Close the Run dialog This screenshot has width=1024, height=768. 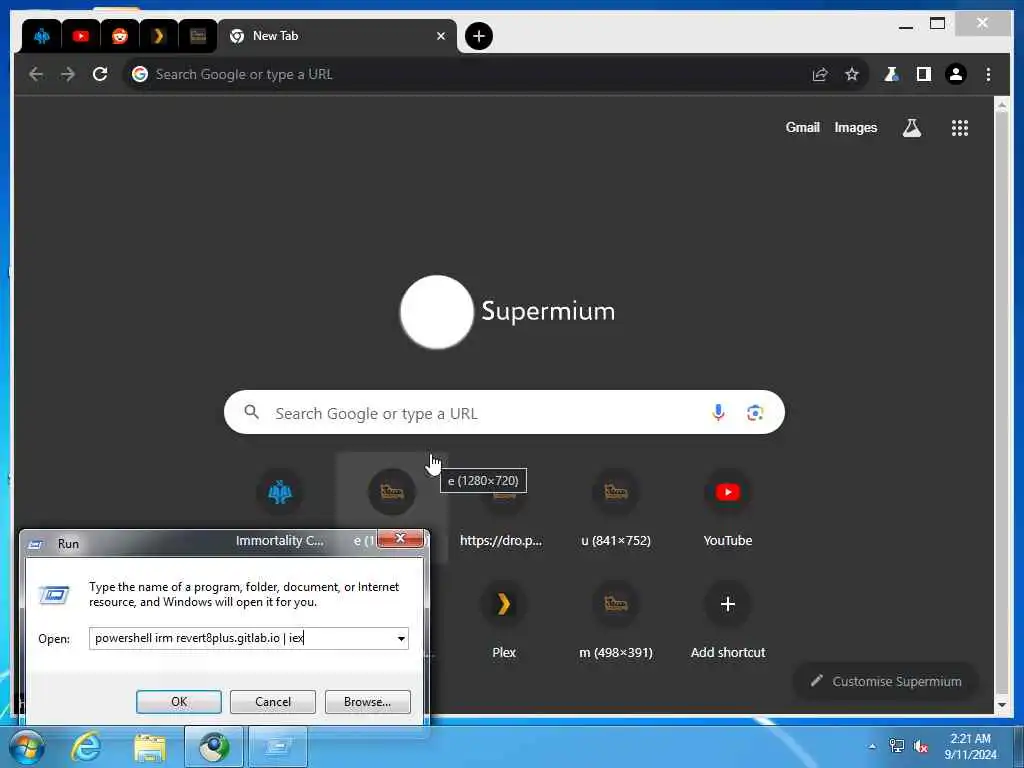coord(400,538)
